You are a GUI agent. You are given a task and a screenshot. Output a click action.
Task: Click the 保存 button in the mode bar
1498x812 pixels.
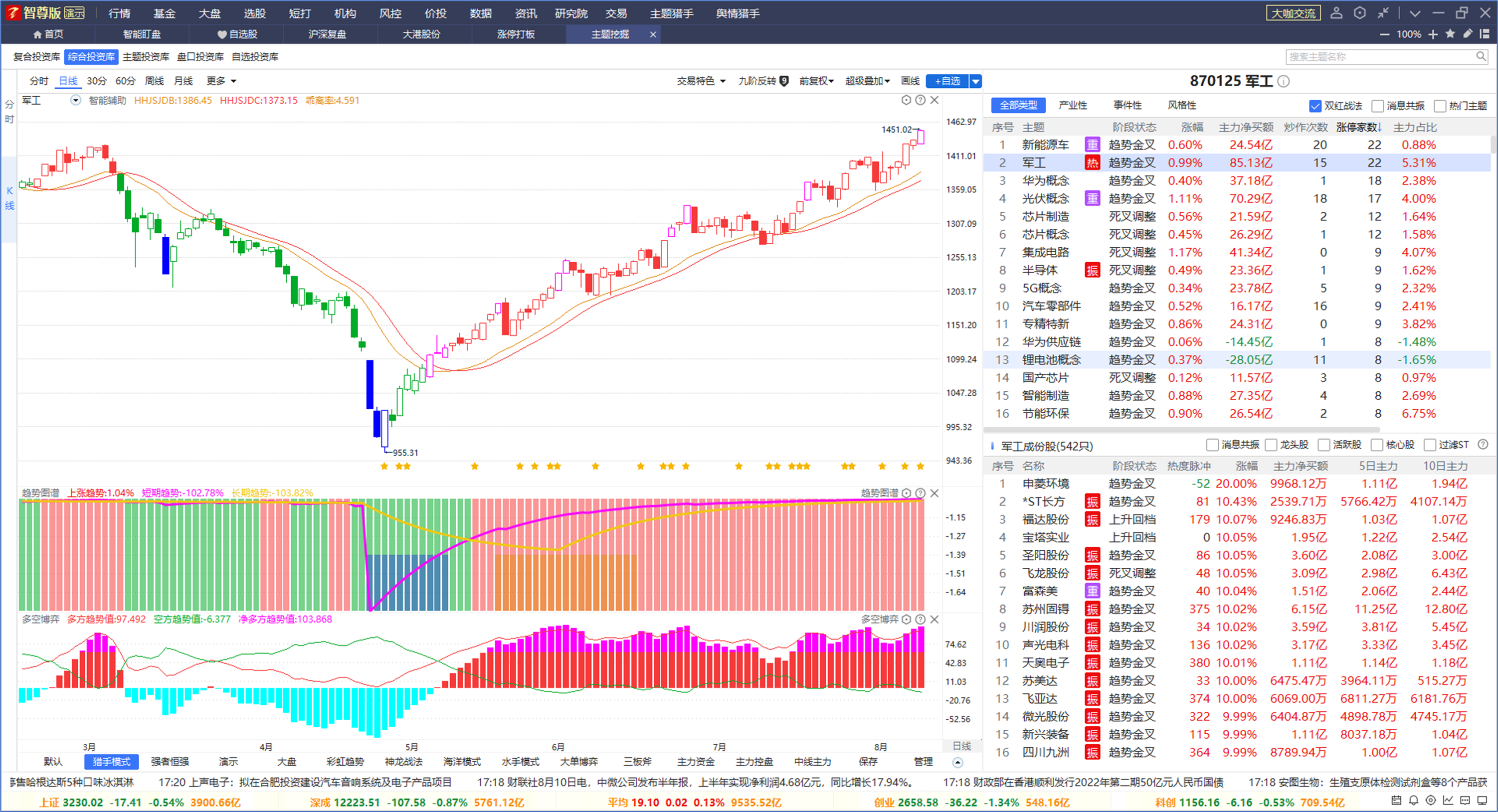tap(868, 762)
